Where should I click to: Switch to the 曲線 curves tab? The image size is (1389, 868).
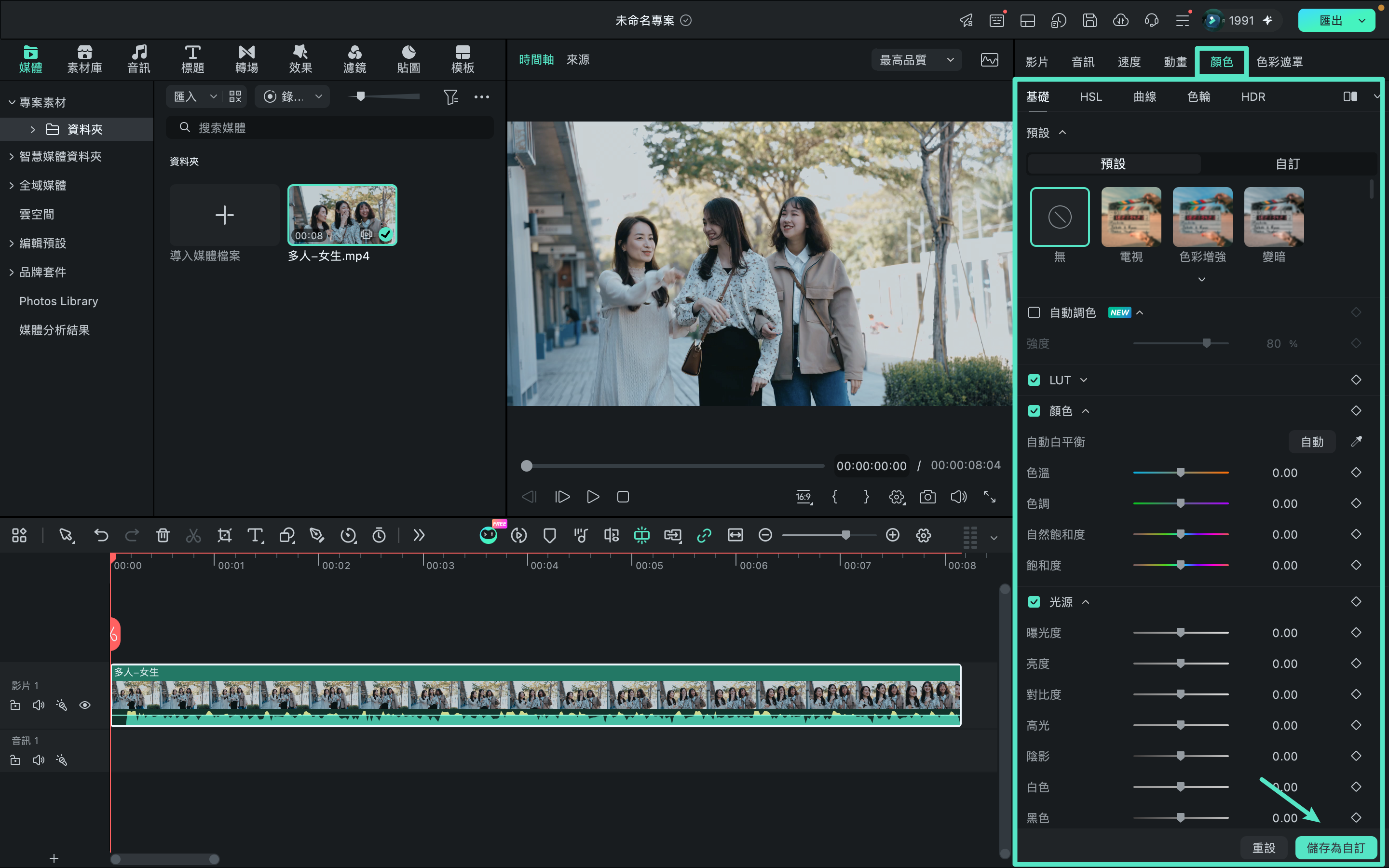pyautogui.click(x=1144, y=96)
